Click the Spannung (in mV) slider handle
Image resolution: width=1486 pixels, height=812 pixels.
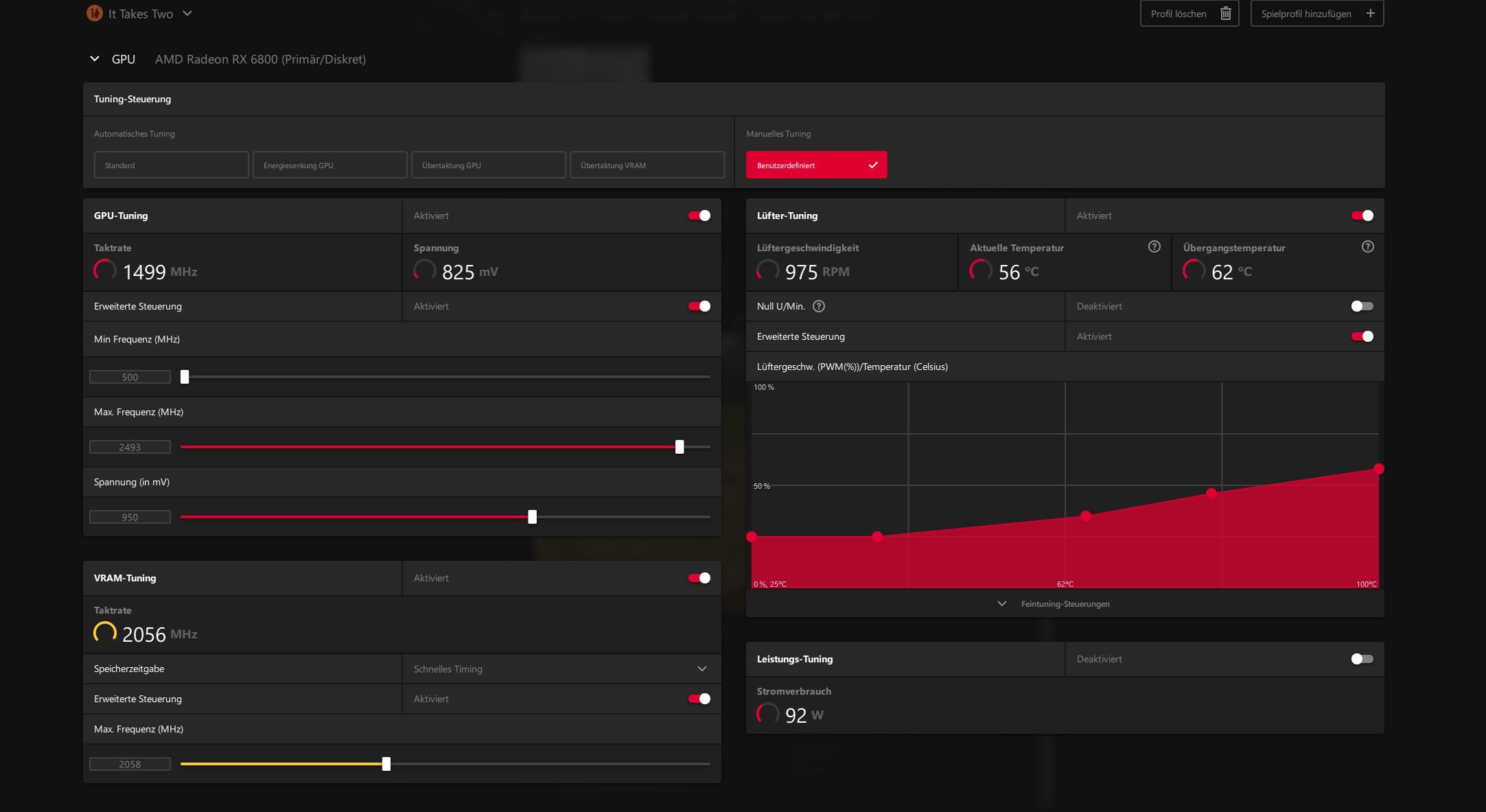(x=532, y=517)
